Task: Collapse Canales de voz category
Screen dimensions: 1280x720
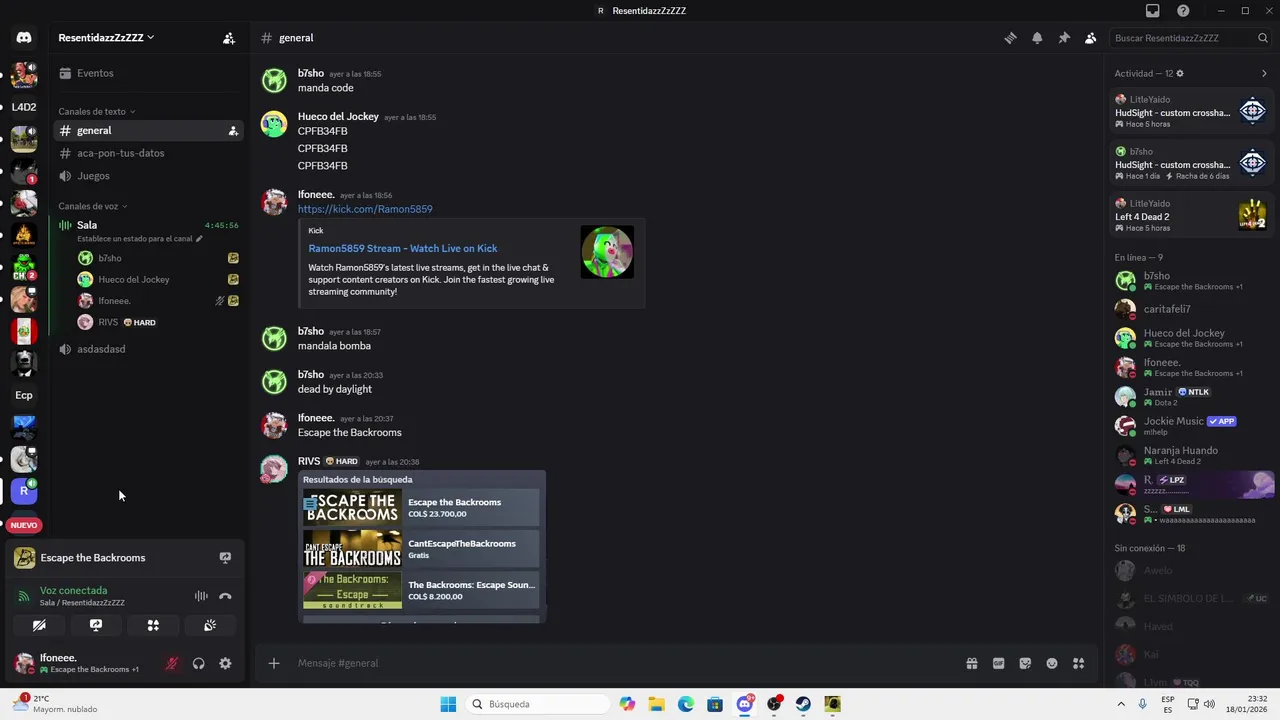Action: pos(93,207)
